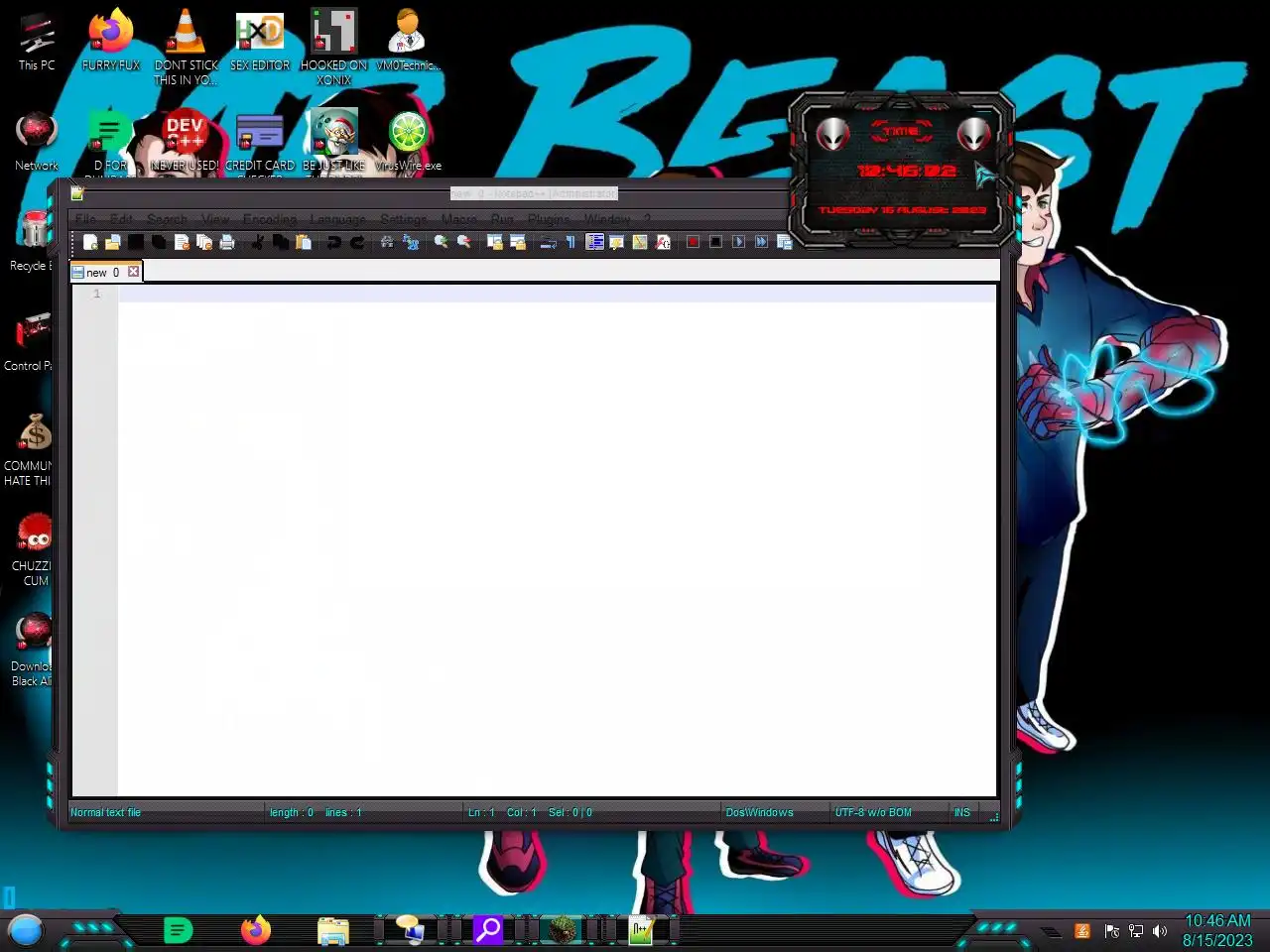Open the HxD editor desktop icon
The image size is (1270, 952).
(x=260, y=42)
